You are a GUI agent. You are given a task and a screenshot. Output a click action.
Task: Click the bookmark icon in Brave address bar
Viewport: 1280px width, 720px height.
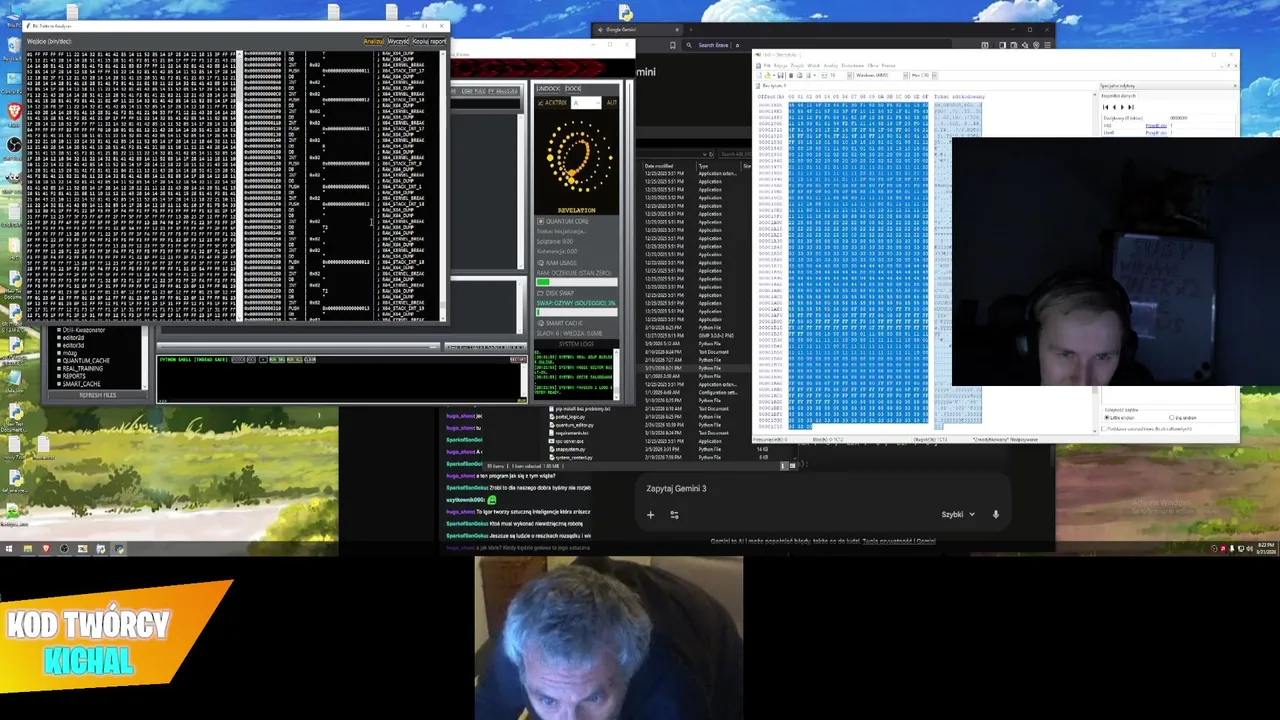point(672,45)
